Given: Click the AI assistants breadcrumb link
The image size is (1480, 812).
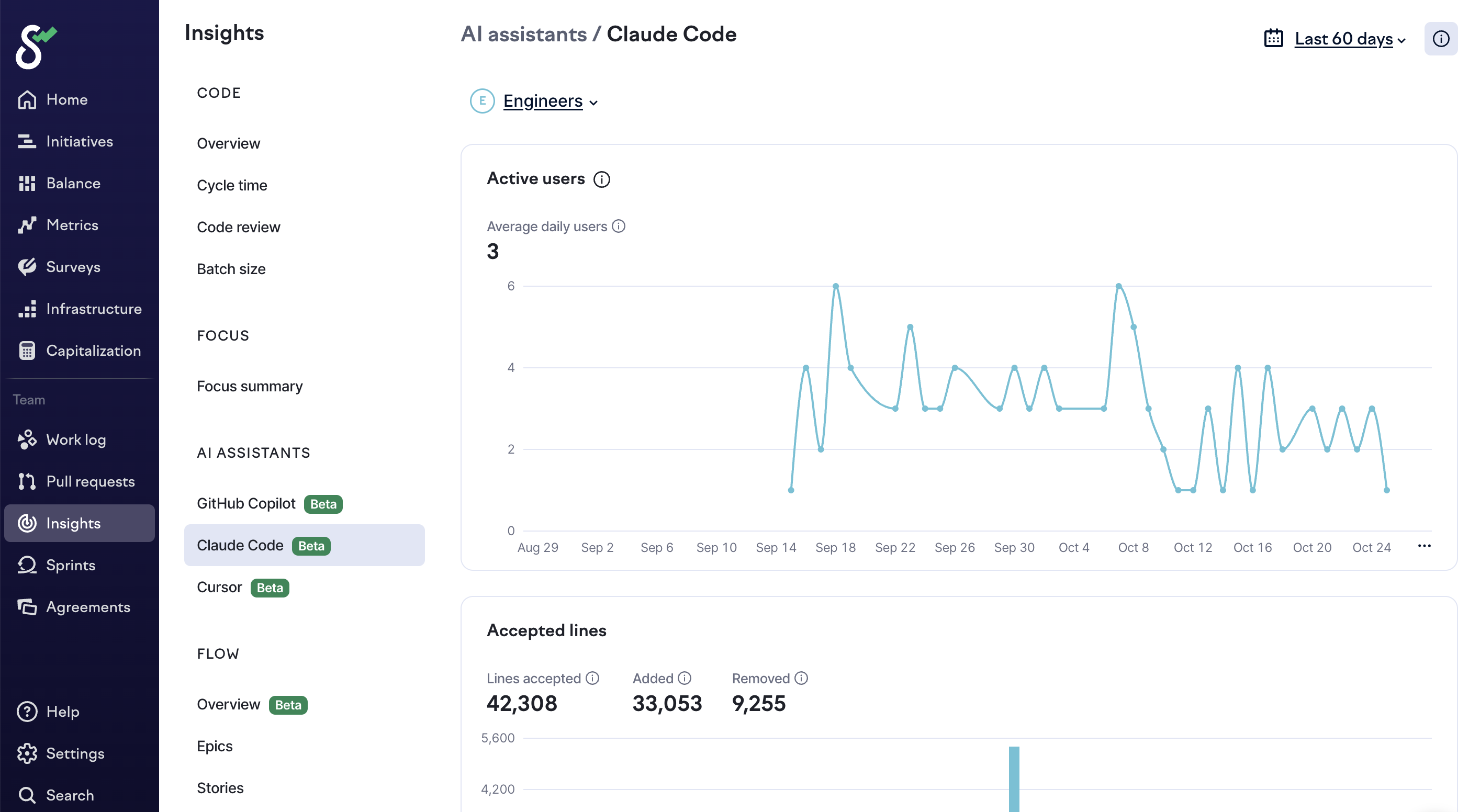Looking at the screenshot, I should click(x=523, y=34).
